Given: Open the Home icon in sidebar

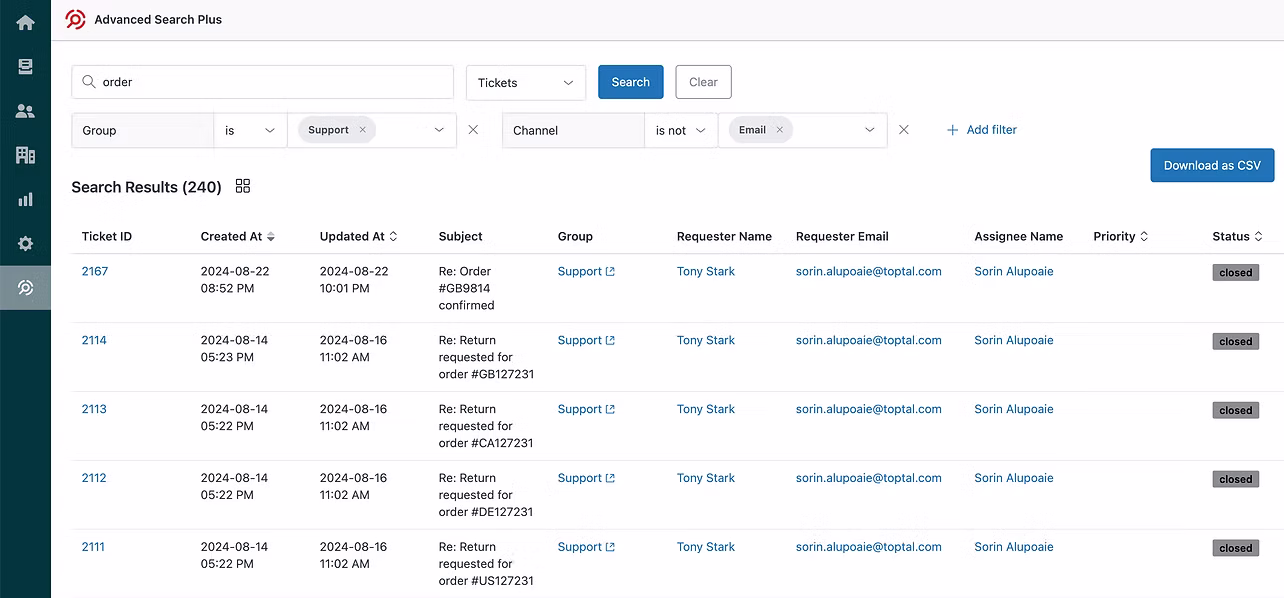Looking at the screenshot, I should [x=25, y=22].
